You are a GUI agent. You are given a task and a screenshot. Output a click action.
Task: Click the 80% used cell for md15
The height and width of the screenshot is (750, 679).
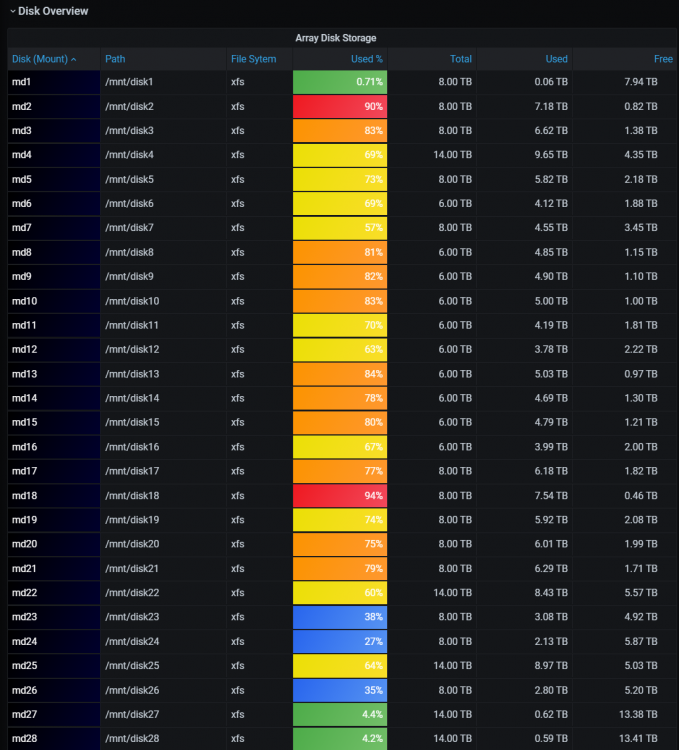point(340,422)
